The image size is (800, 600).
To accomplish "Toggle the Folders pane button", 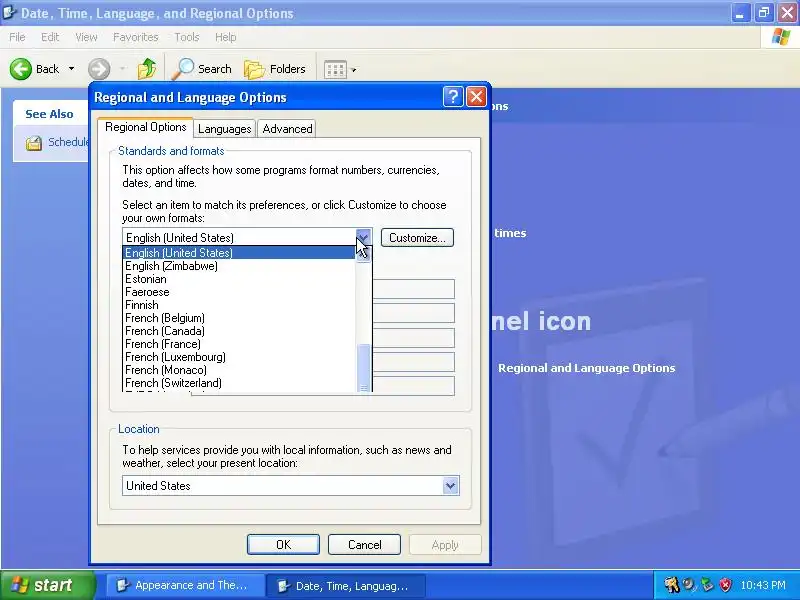I will (x=275, y=69).
